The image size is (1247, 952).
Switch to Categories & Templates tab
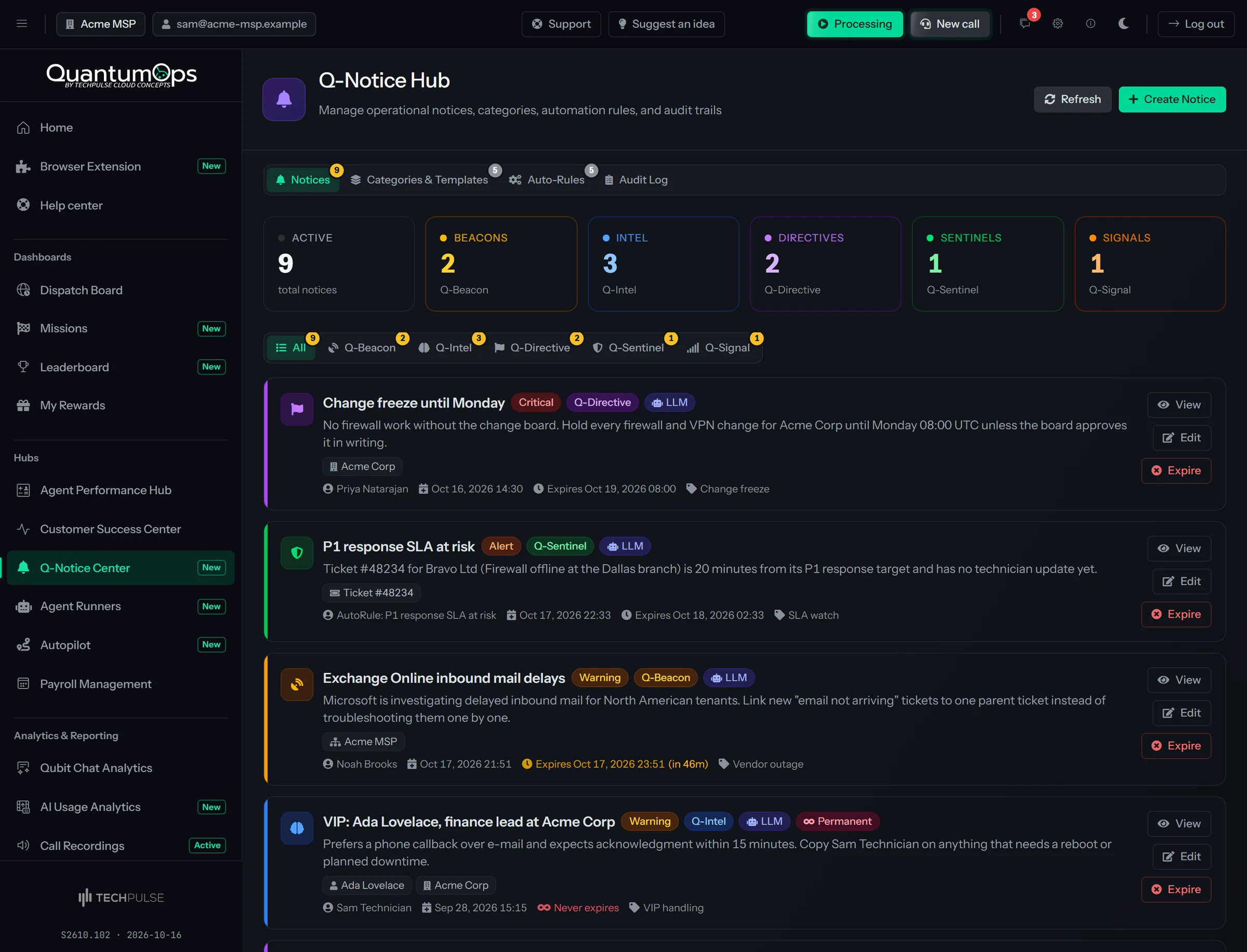coord(419,180)
